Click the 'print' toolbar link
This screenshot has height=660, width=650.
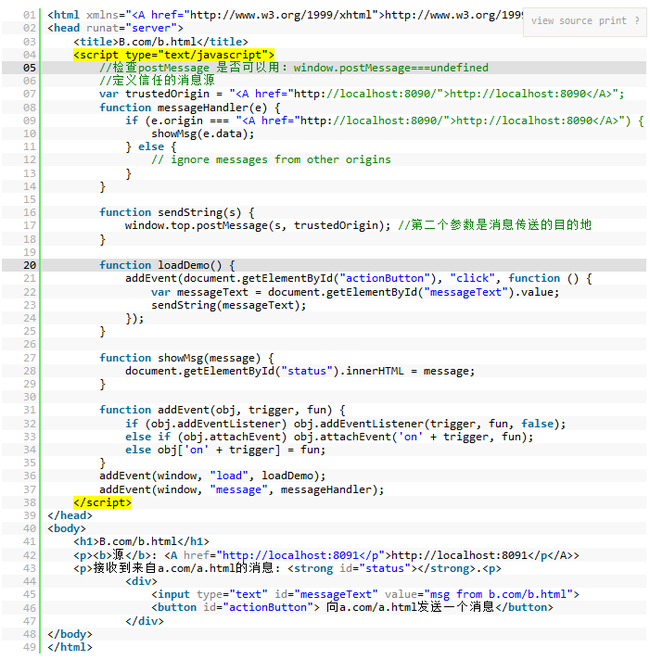point(613,21)
